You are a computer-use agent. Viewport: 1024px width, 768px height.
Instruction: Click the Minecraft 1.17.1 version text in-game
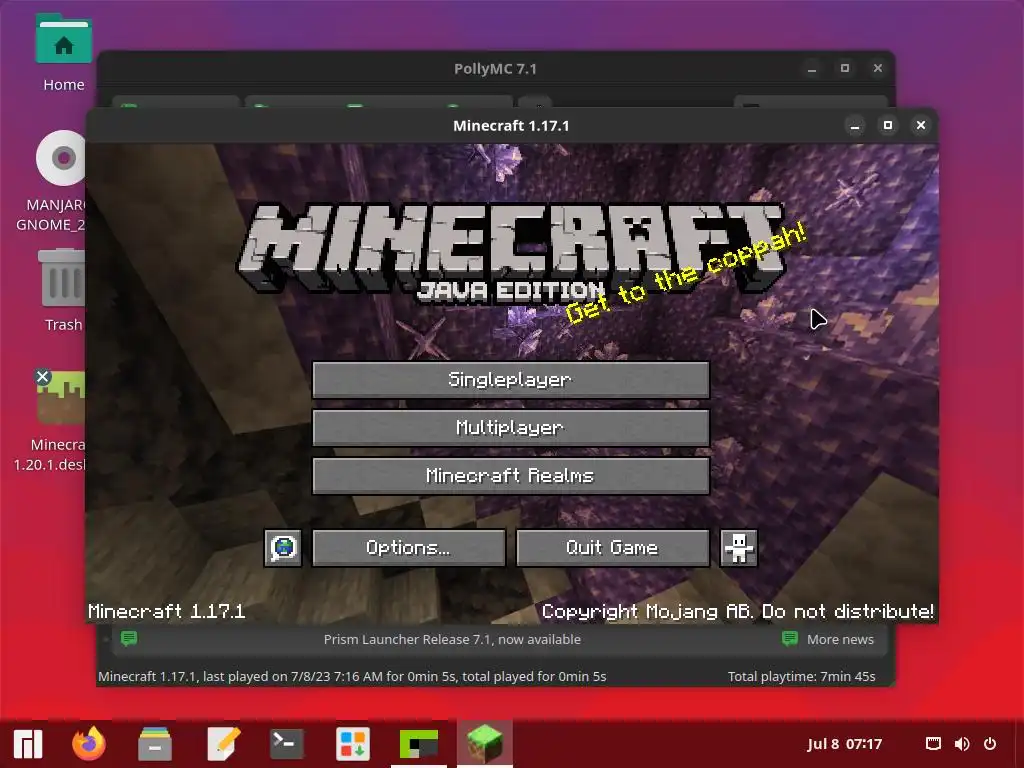(167, 611)
